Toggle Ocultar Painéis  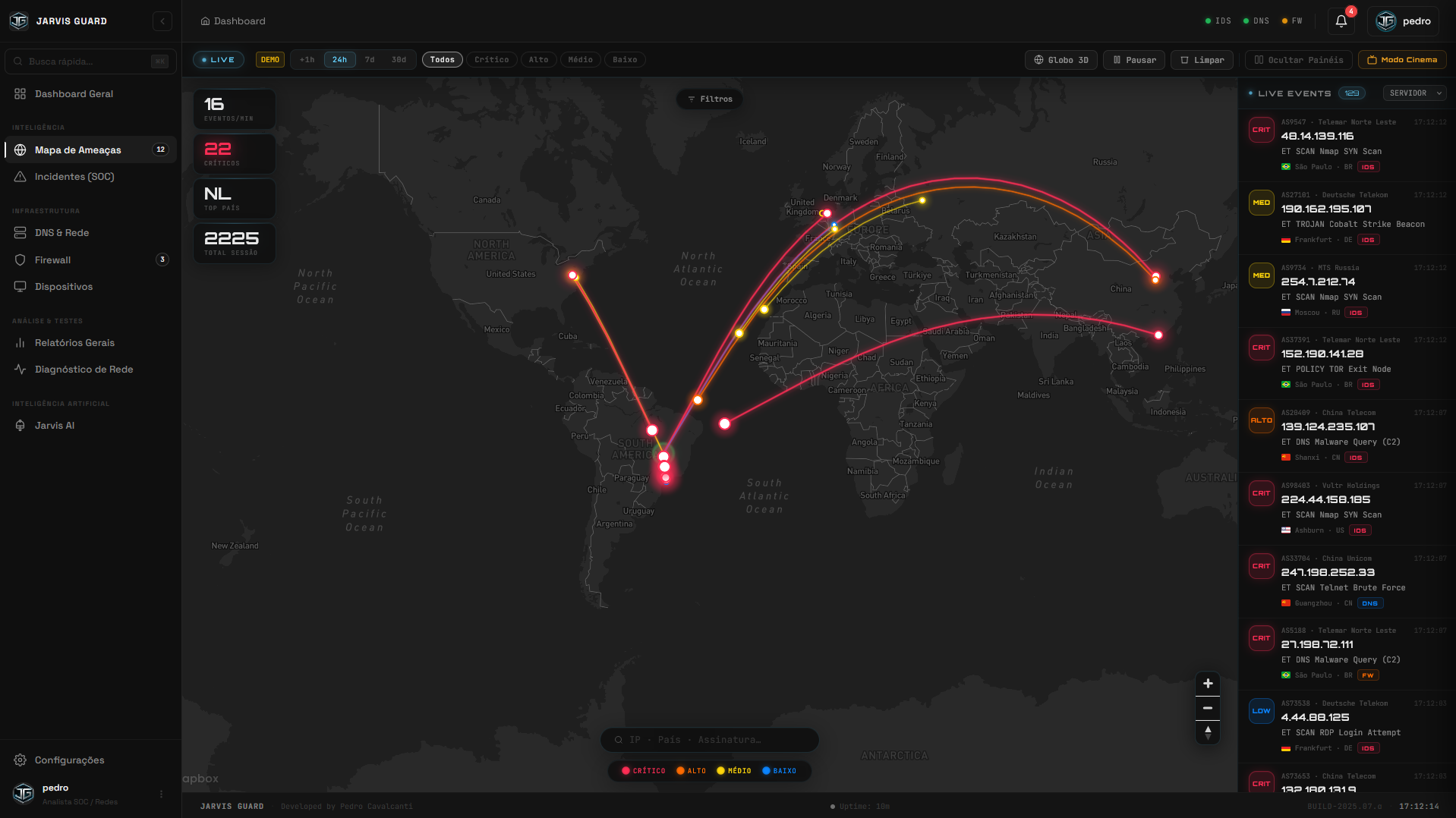[x=1298, y=59]
